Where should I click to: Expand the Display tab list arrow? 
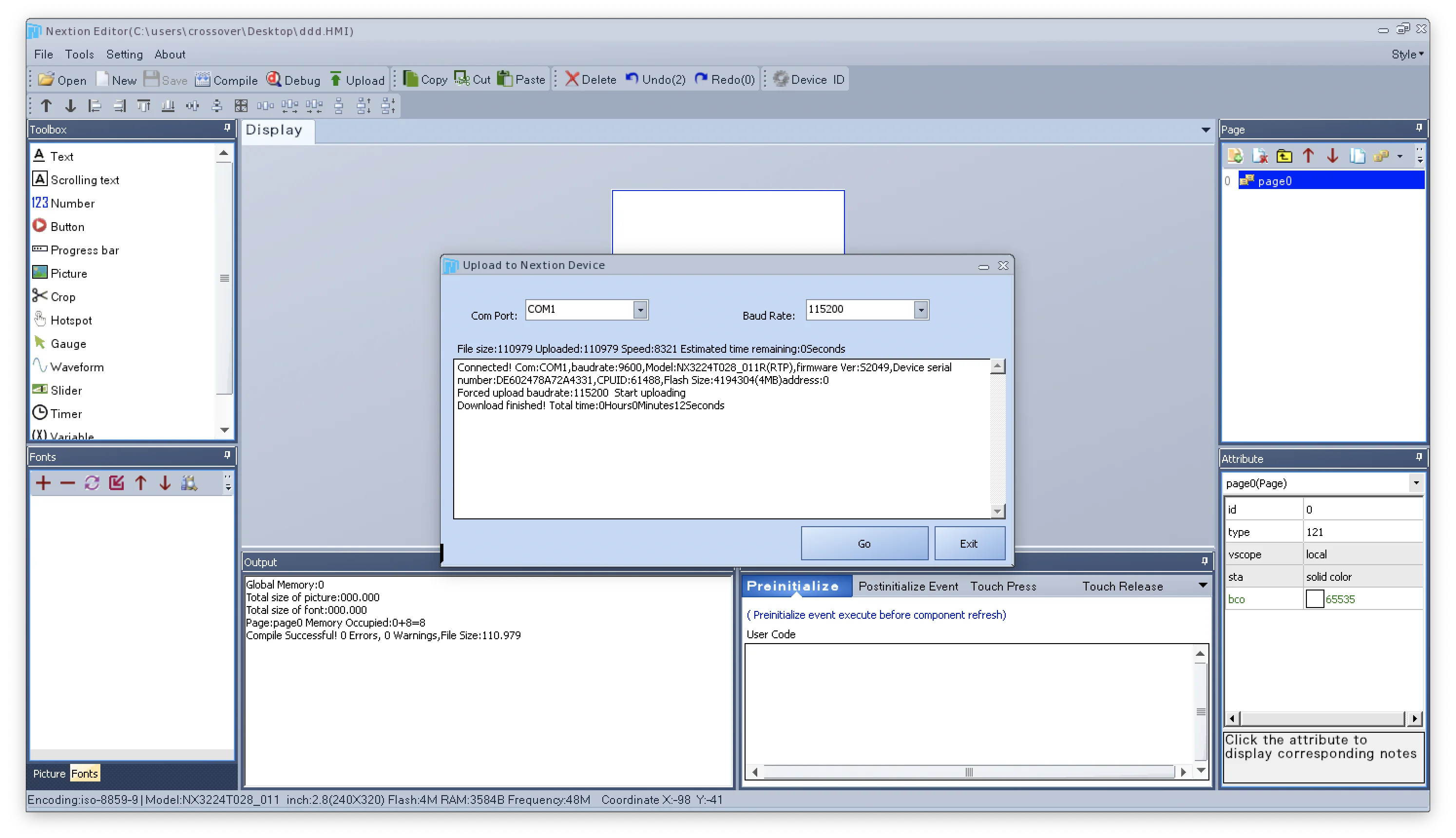(1205, 130)
